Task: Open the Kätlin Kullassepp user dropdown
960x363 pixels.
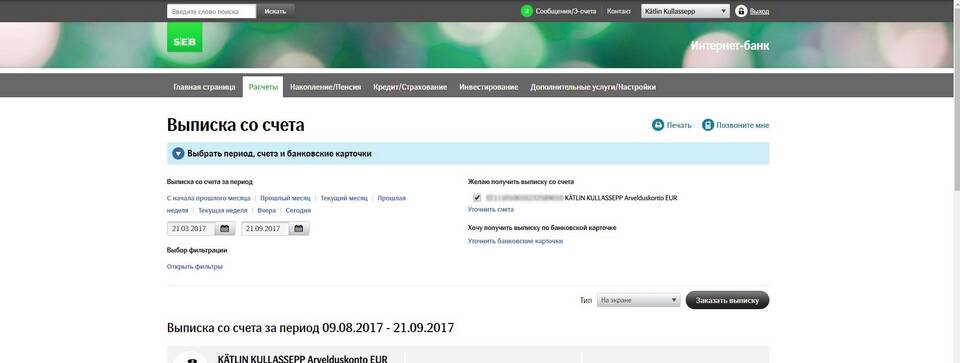Action: (x=685, y=11)
